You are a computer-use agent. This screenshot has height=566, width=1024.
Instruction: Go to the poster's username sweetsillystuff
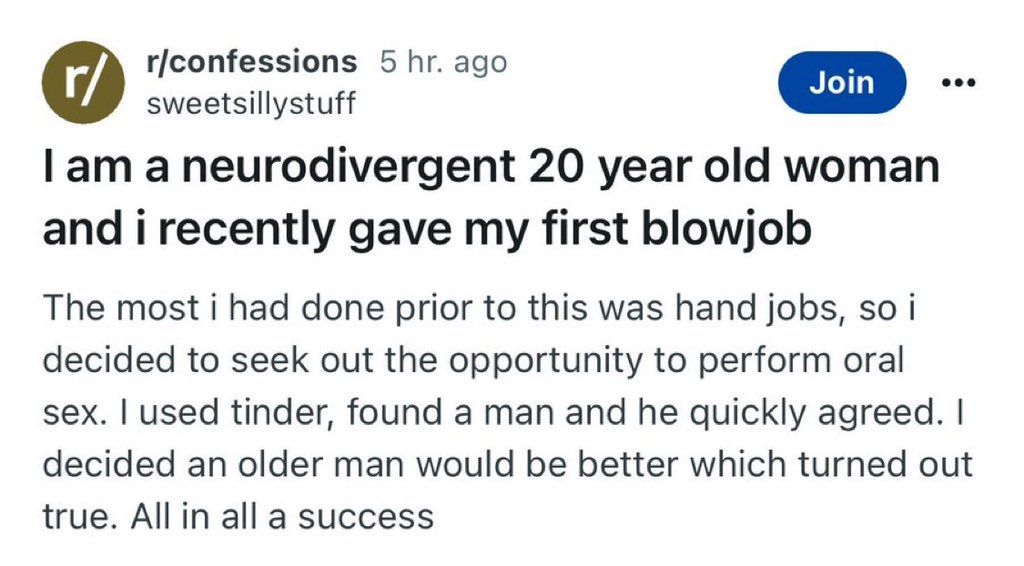click(x=251, y=103)
